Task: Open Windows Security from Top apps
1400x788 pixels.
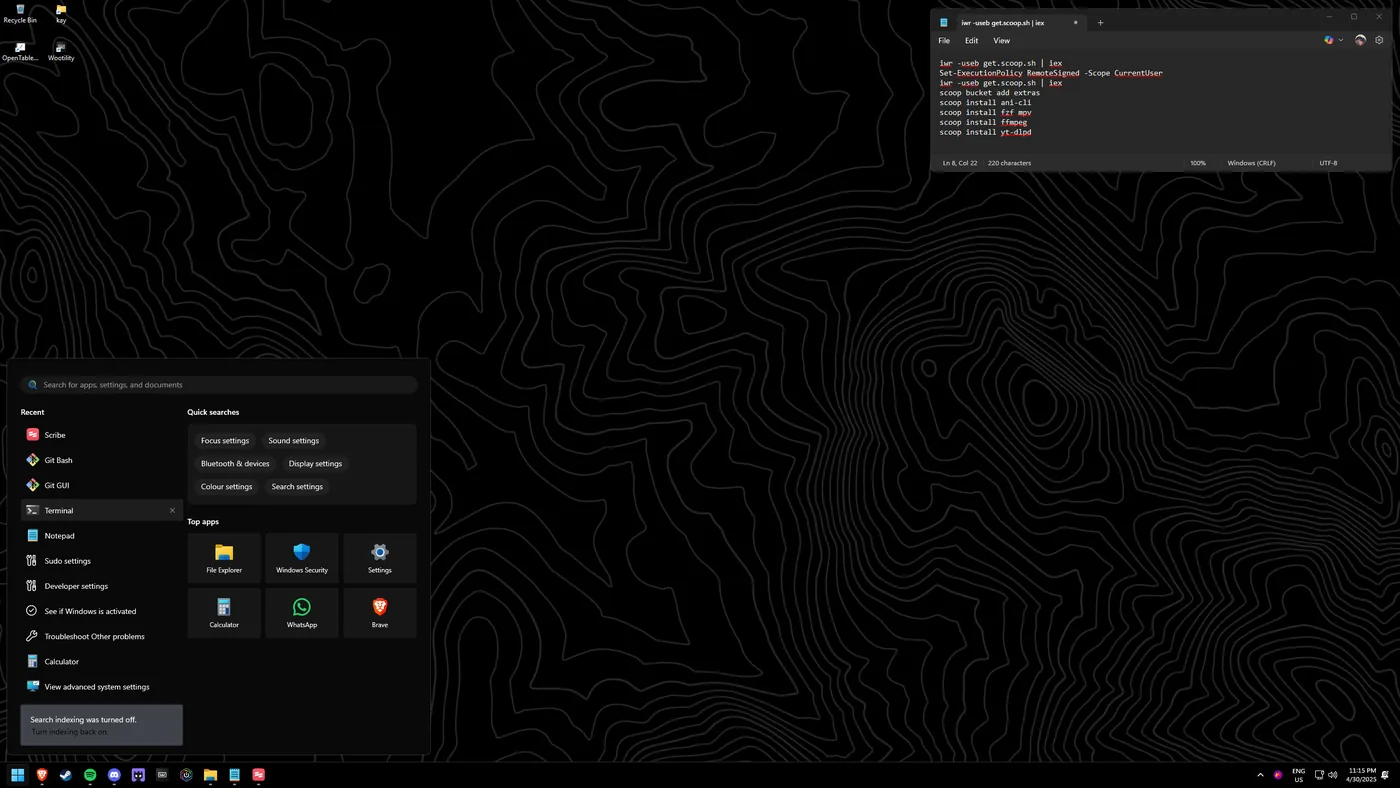Action: point(302,558)
